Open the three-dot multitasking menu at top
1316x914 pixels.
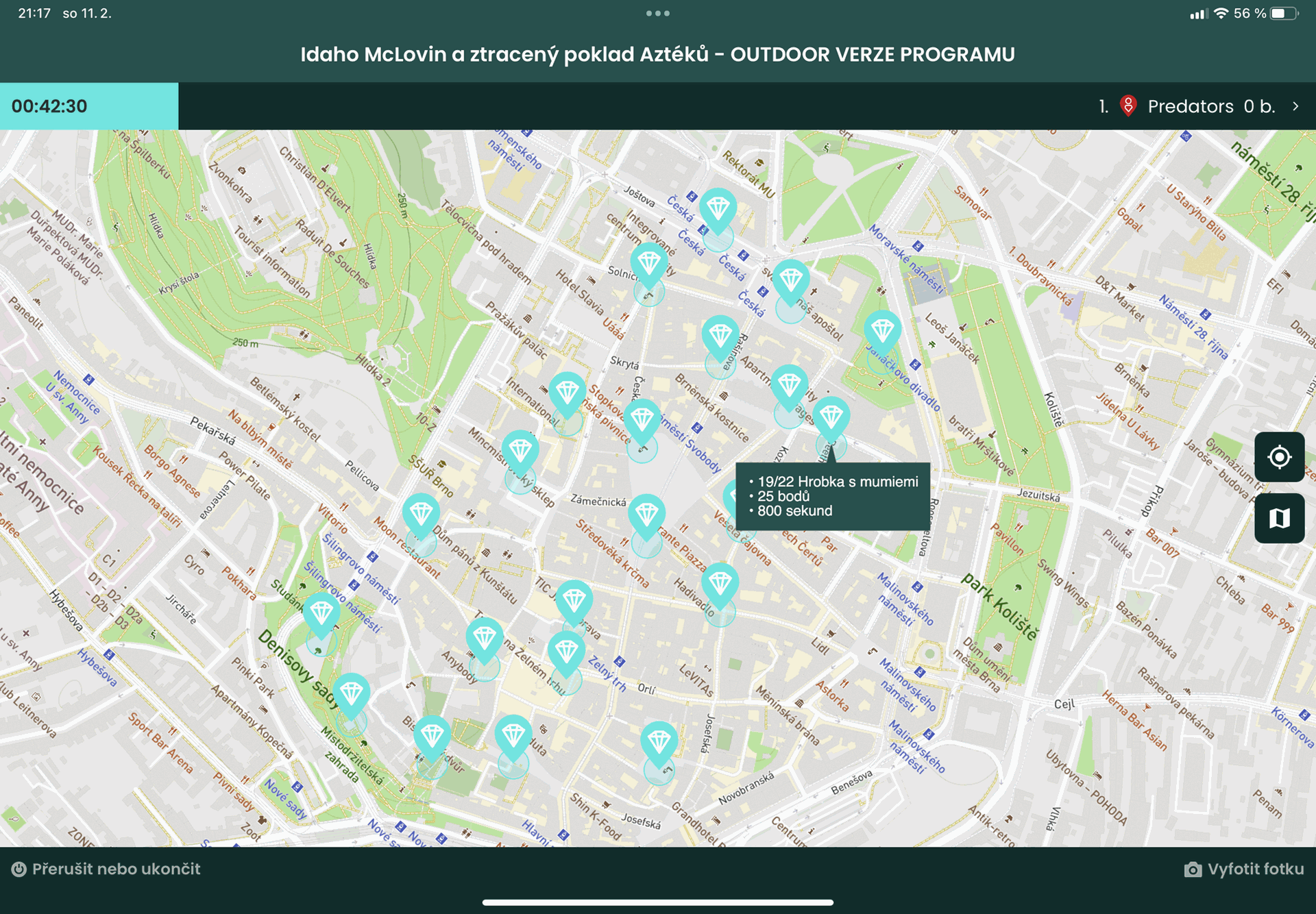pos(658,13)
